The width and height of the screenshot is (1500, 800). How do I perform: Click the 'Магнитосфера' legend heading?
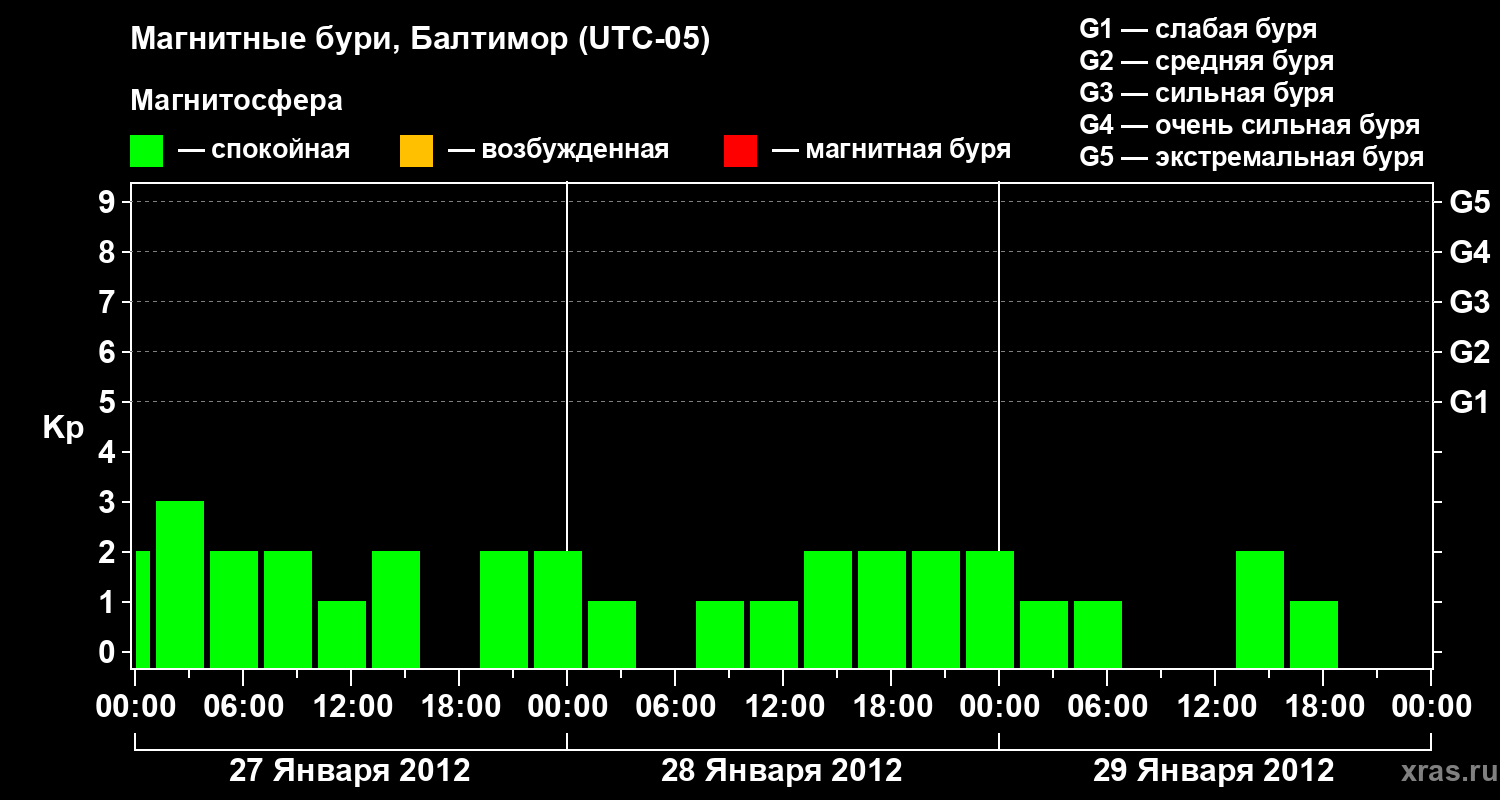click(237, 101)
